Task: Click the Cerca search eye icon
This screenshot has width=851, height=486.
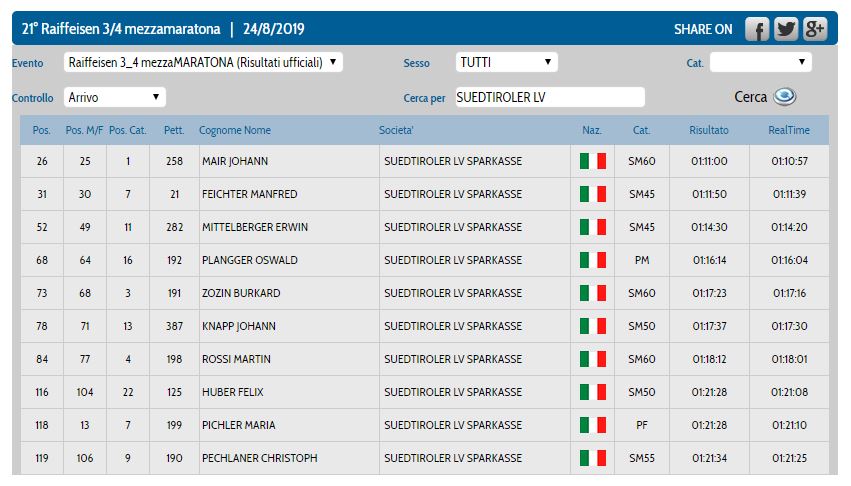Action: click(785, 97)
